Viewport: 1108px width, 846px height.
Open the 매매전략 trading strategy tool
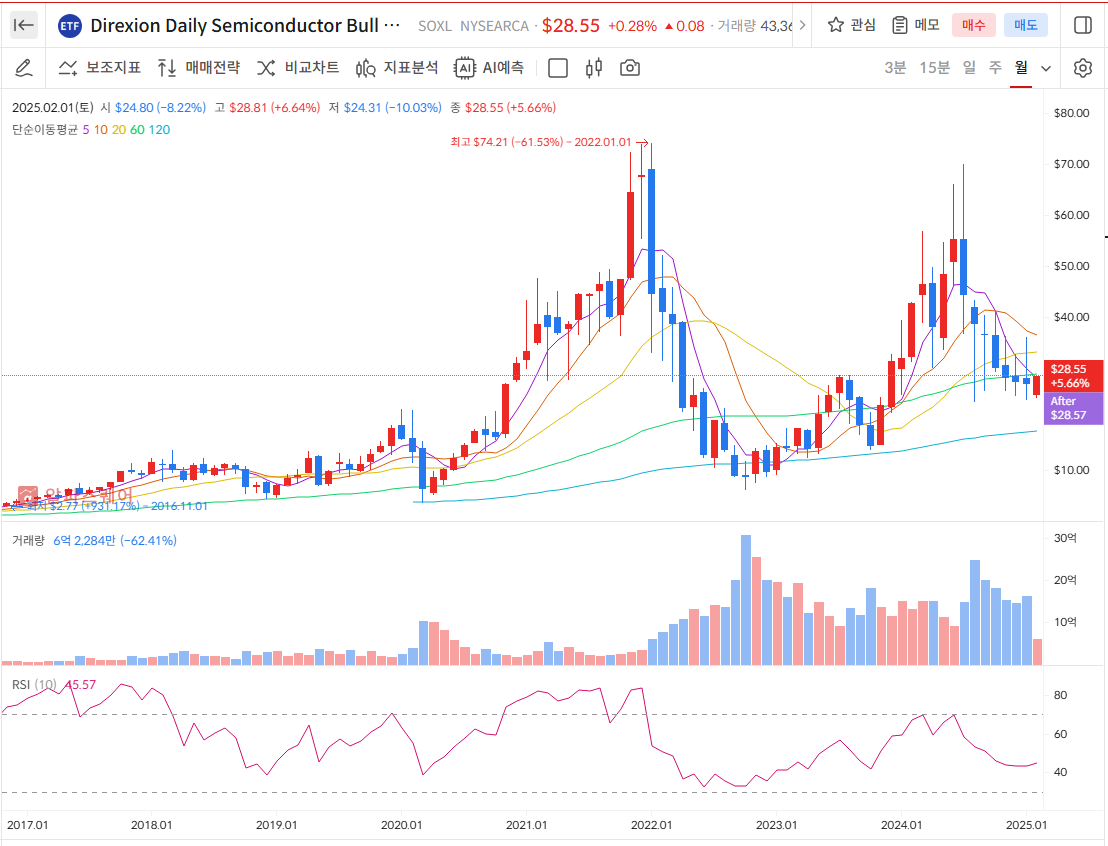pos(199,68)
